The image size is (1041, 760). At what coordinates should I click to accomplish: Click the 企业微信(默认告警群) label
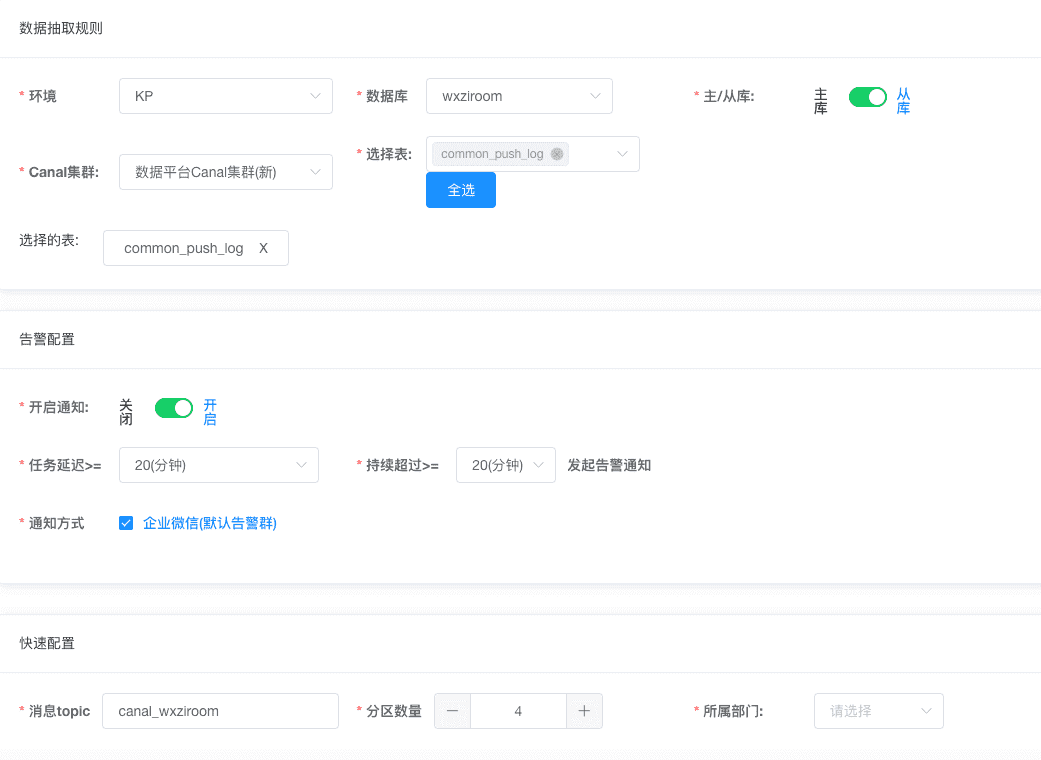209,523
